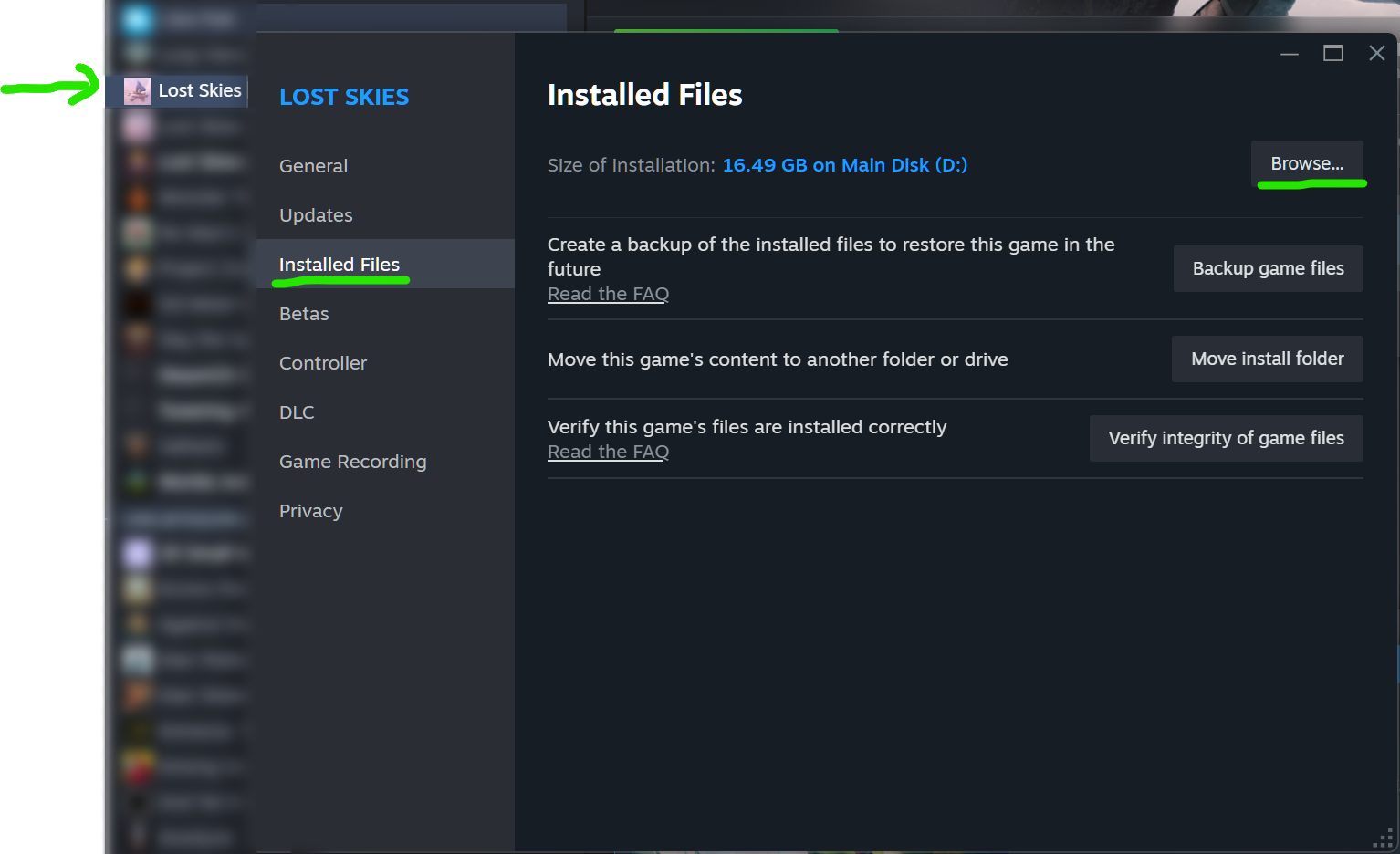Open Read the FAQ link under backup
This screenshot has height=854, width=1400.
click(608, 294)
